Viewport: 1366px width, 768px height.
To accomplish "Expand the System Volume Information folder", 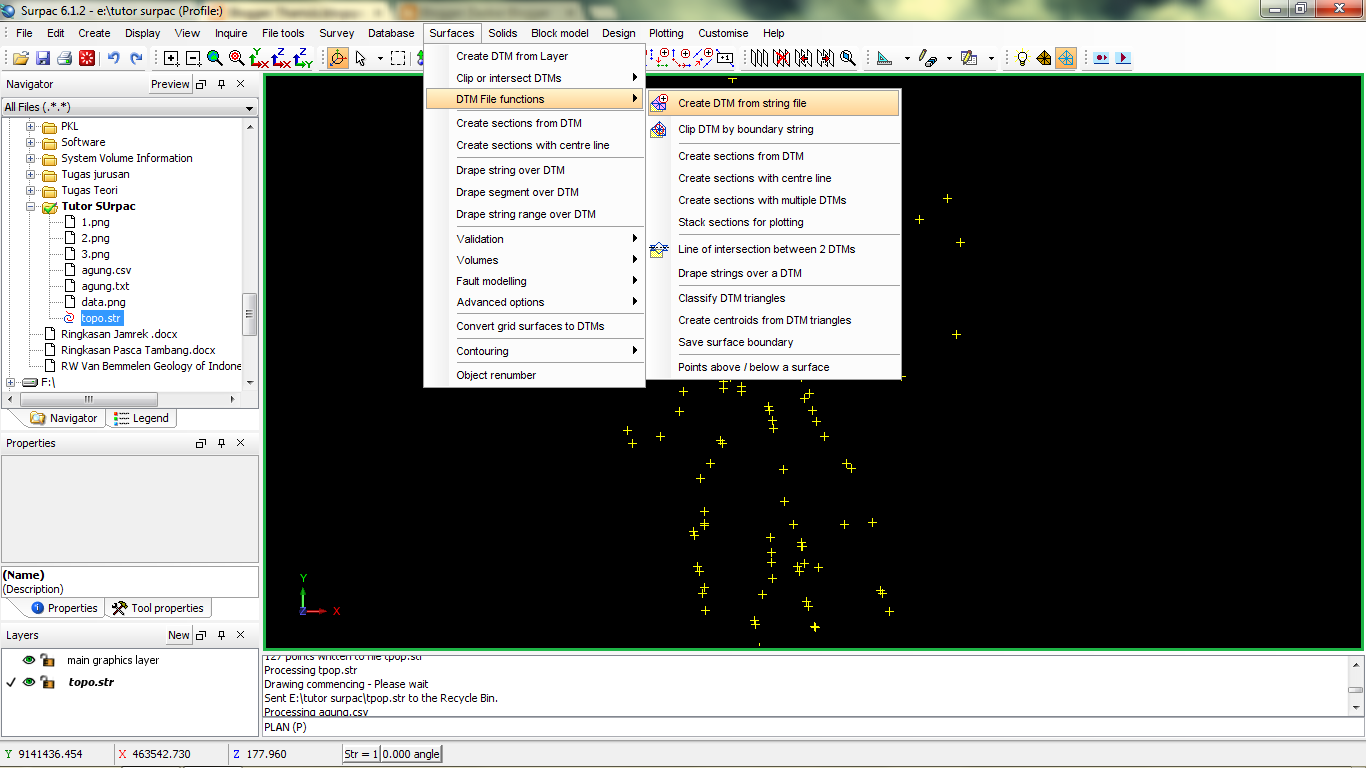I will [x=30, y=158].
